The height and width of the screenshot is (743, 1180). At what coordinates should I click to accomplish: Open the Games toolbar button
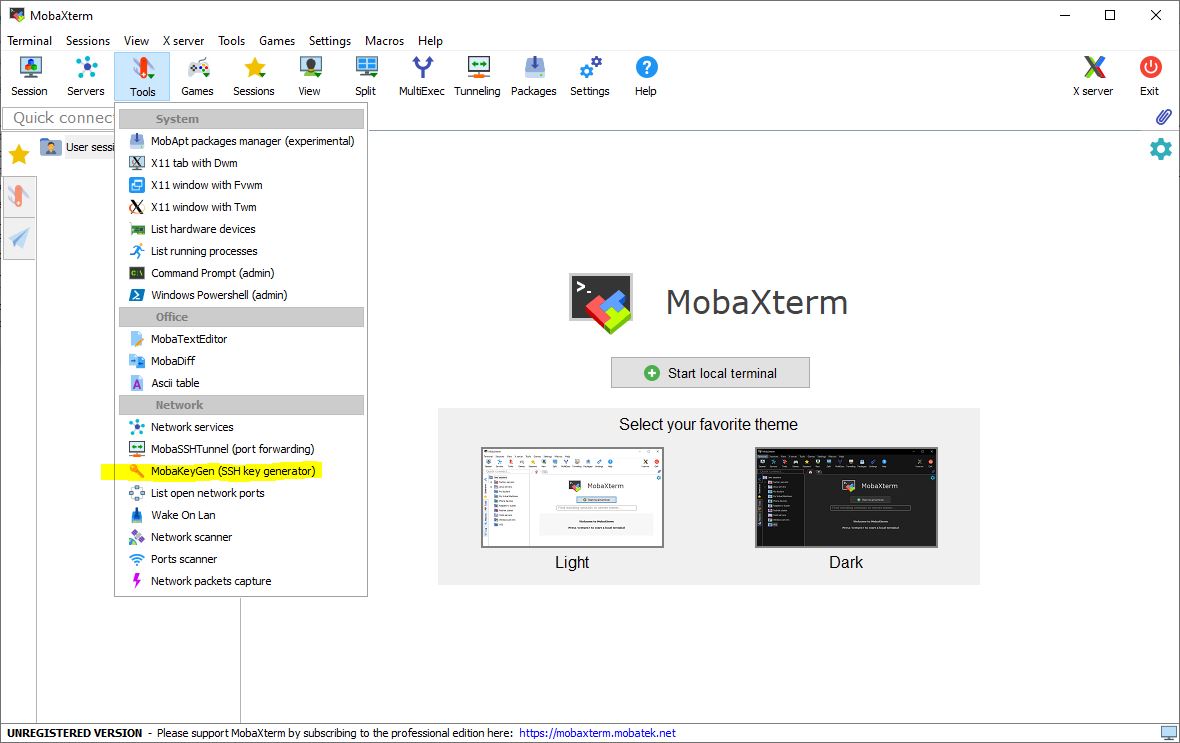[197, 77]
